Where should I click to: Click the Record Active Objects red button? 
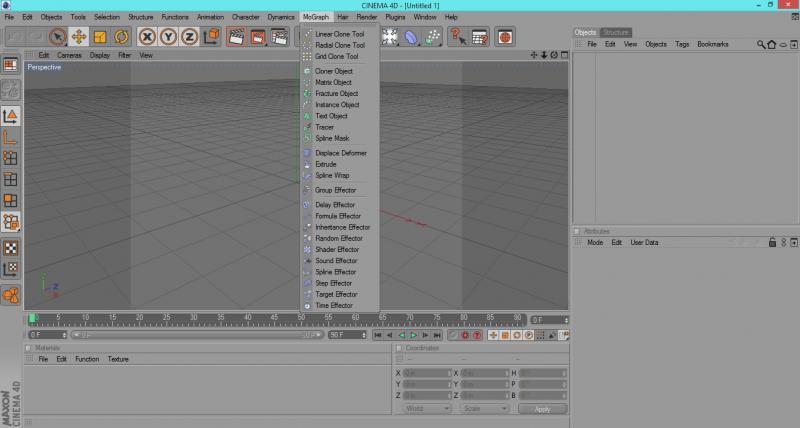[465, 335]
